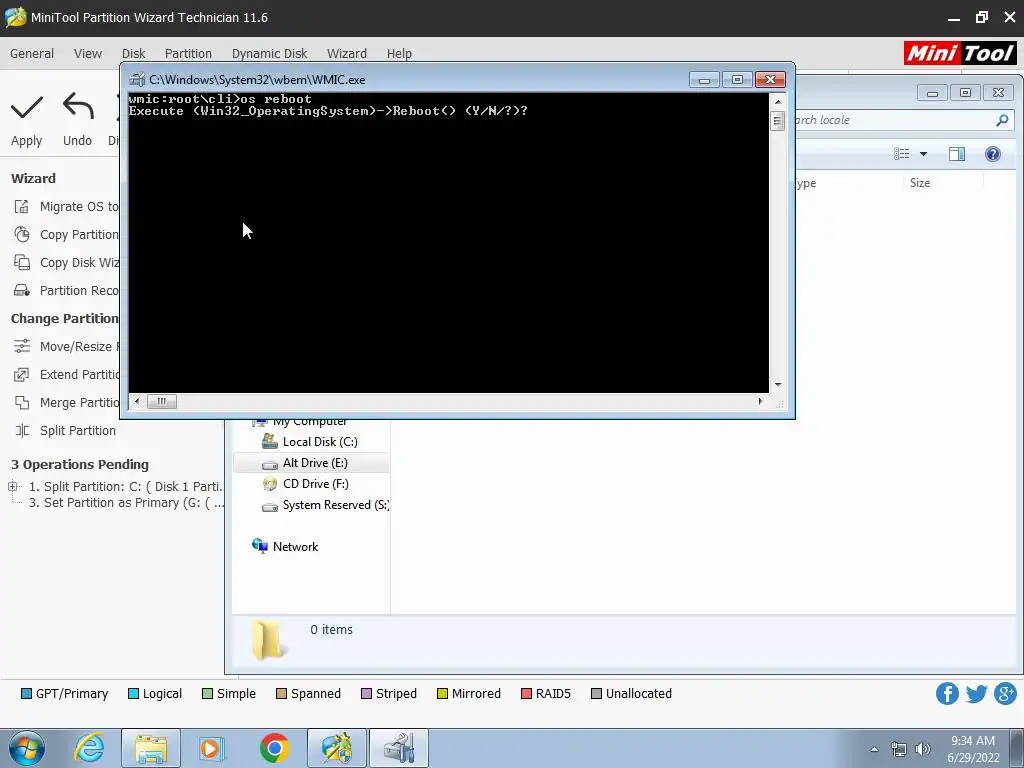Select pending operation 3 Set Partition as Primary
Viewport: 1024px width, 768px height.
[126, 503]
